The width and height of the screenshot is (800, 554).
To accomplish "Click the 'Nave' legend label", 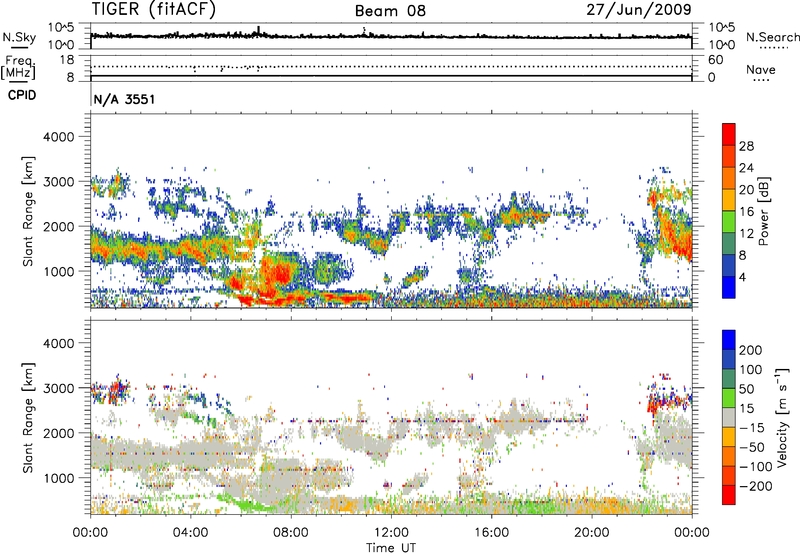I will pyautogui.click(x=761, y=69).
